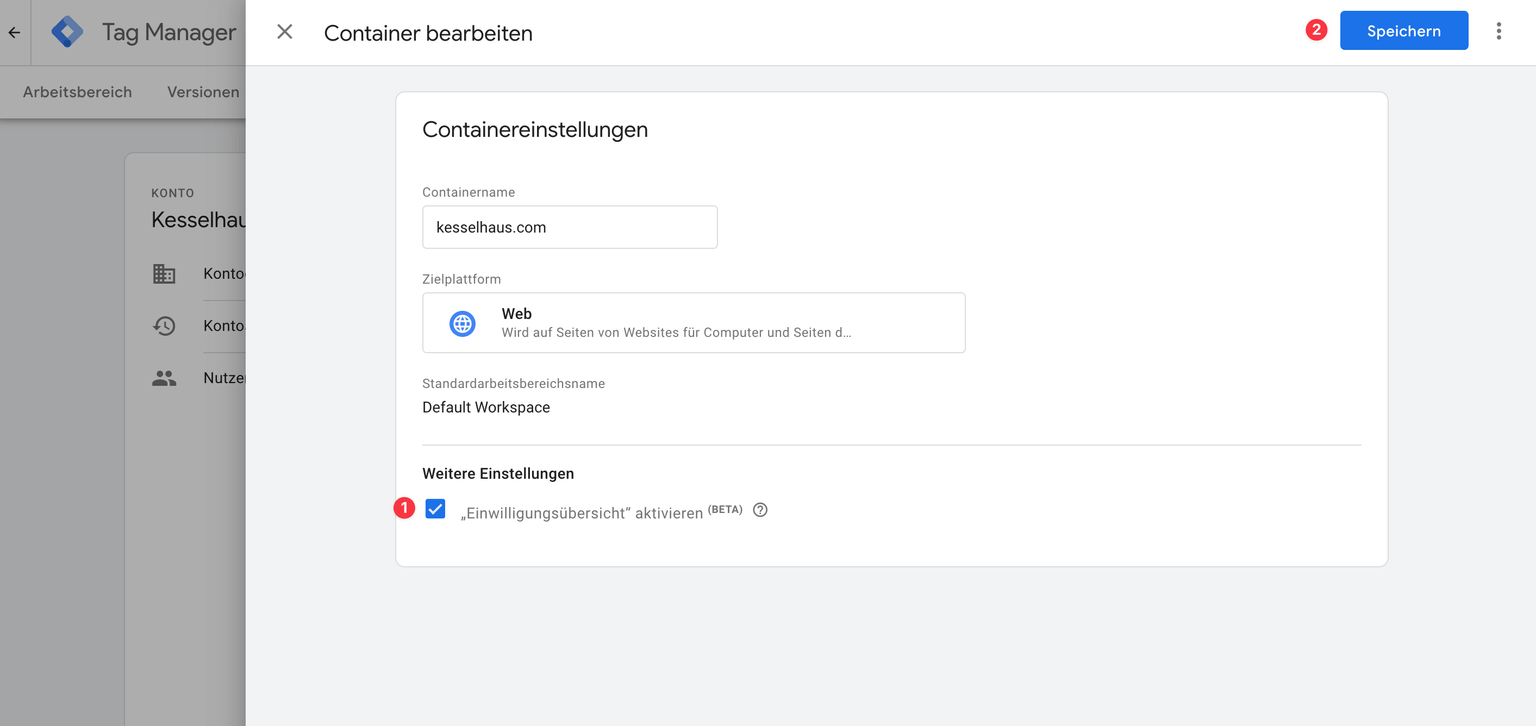Click the Containereinstellungen heading
This screenshot has height=726, width=1536.
(x=535, y=129)
